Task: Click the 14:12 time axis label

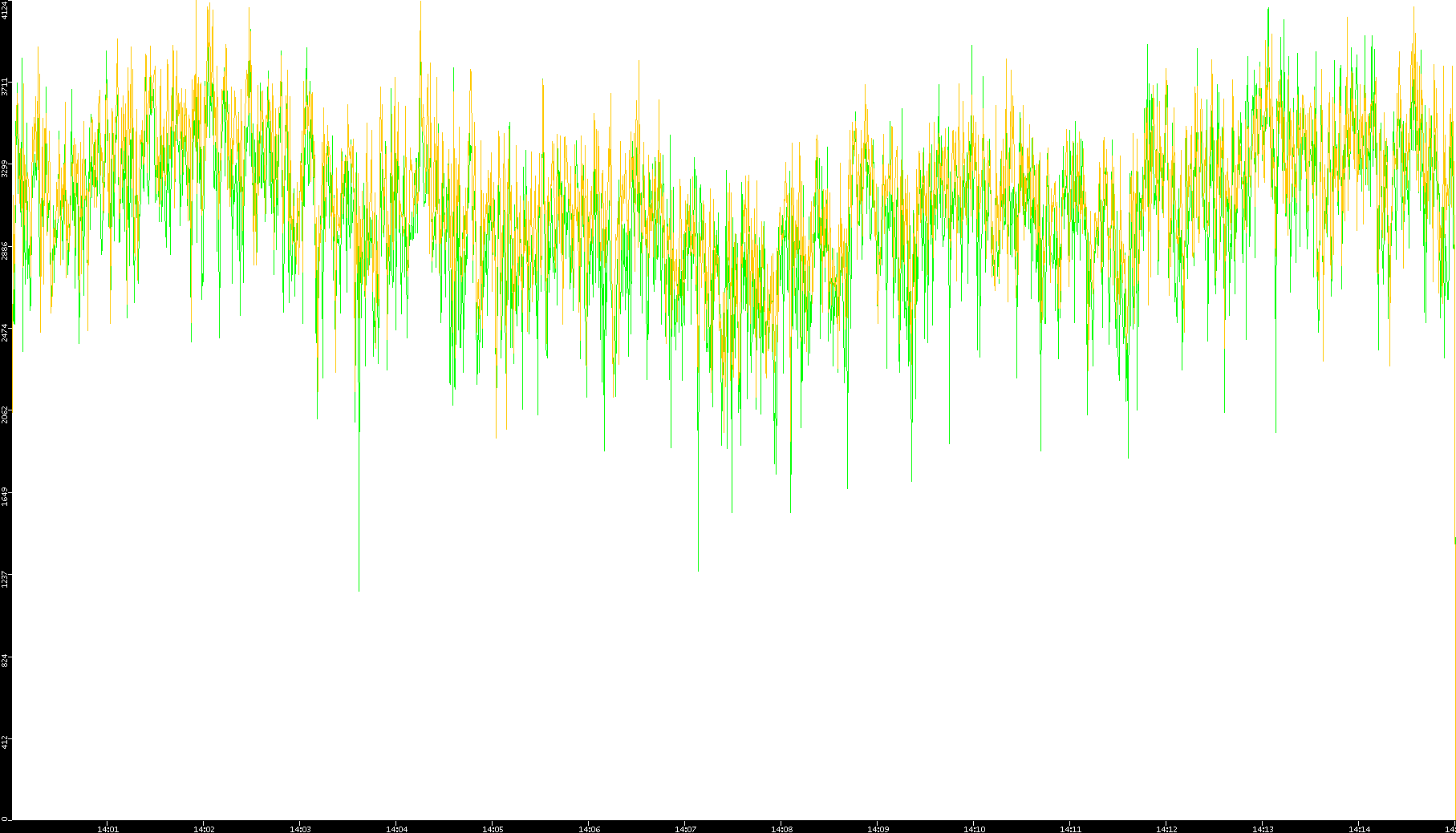Action: coord(1166,829)
